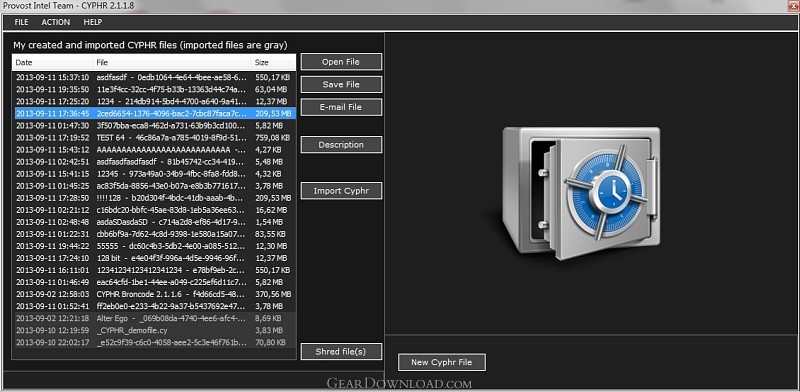The height and width of the screenshot is (392, 800).
Task: Open the ACTION menu
Action: [56, 22]
